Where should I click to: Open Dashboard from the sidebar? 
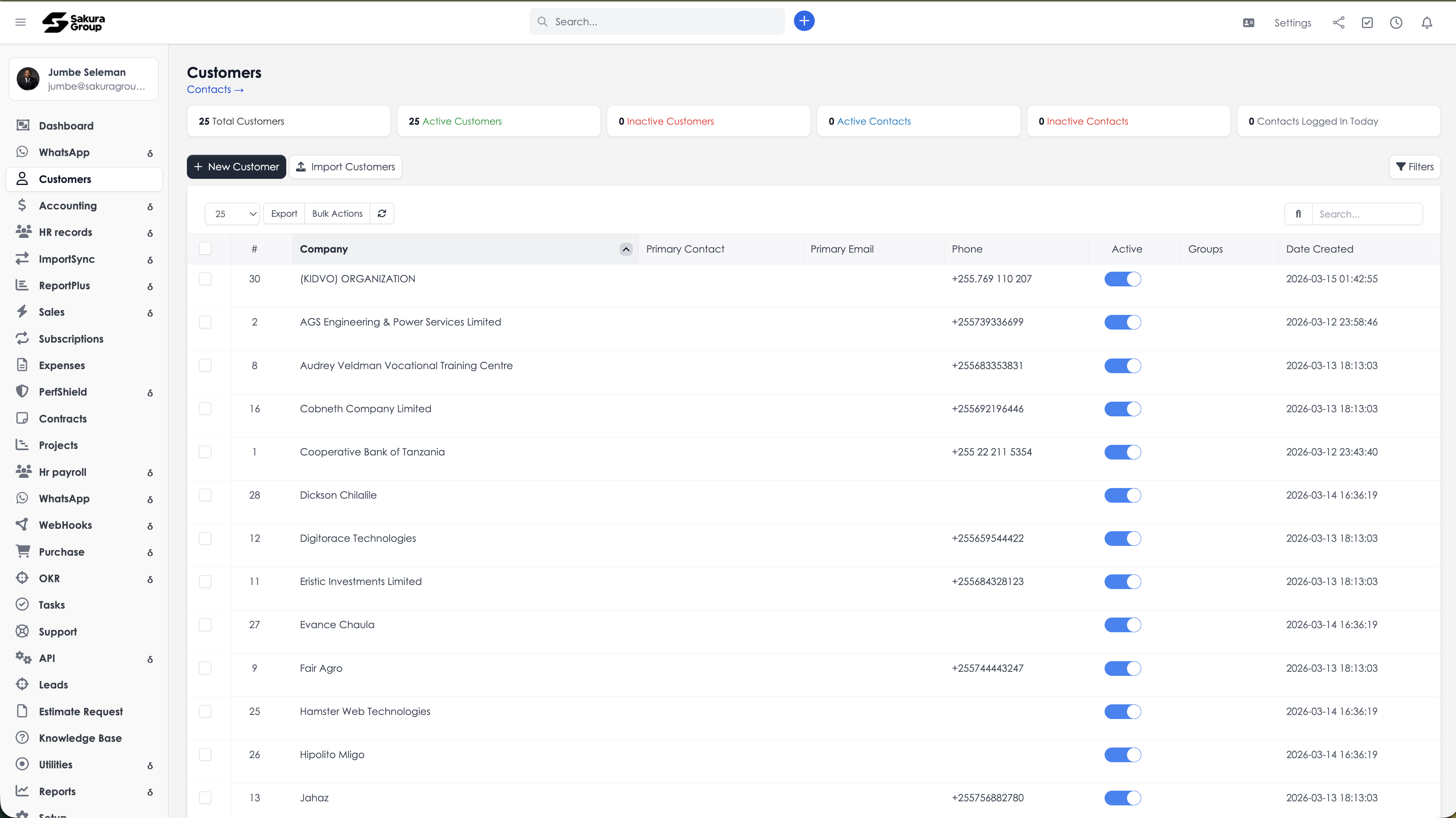point(84,125)
